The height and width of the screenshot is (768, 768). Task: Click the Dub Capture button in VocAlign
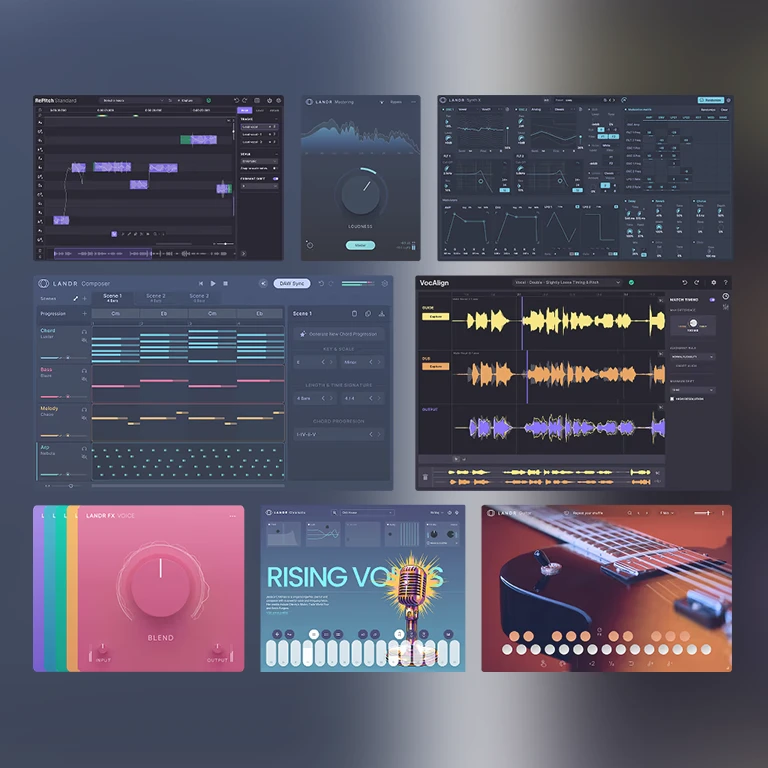(x=435, y=366)
